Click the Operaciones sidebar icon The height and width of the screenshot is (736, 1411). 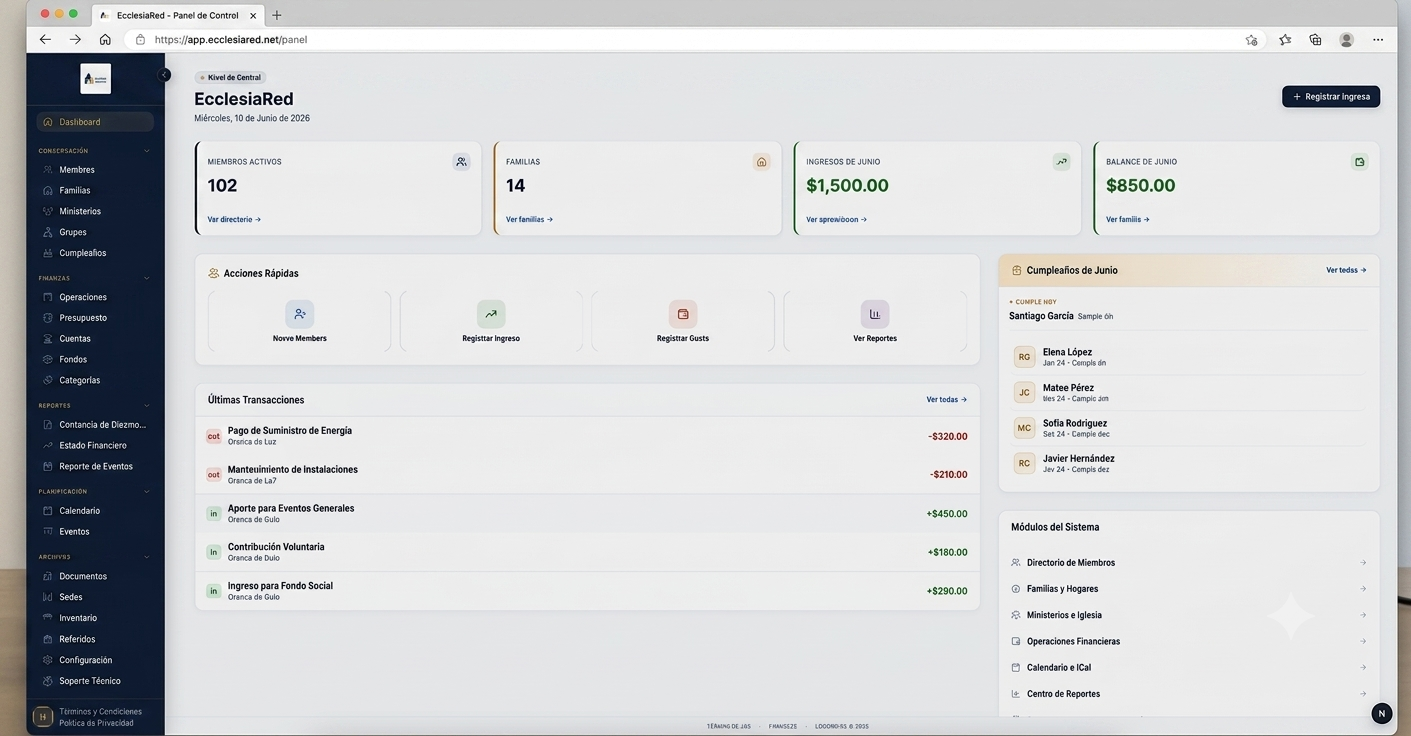(47, 297)
